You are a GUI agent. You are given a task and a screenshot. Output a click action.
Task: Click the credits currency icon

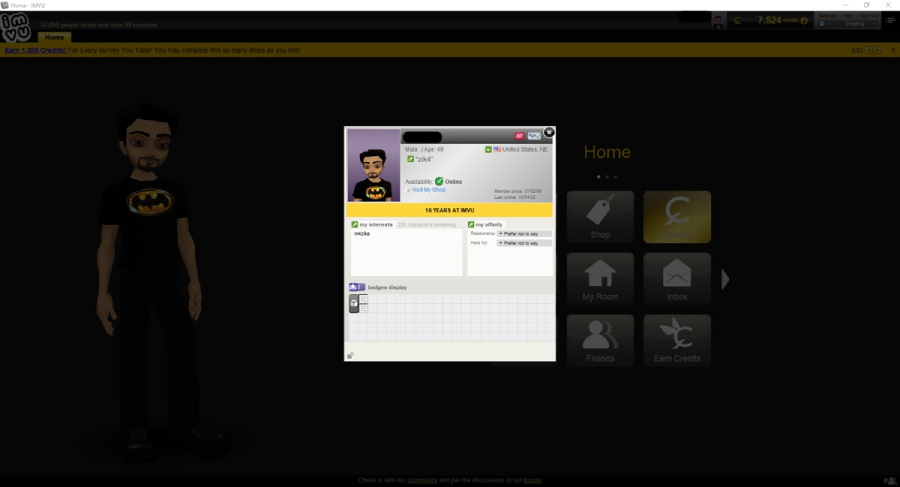click(738, 21)
